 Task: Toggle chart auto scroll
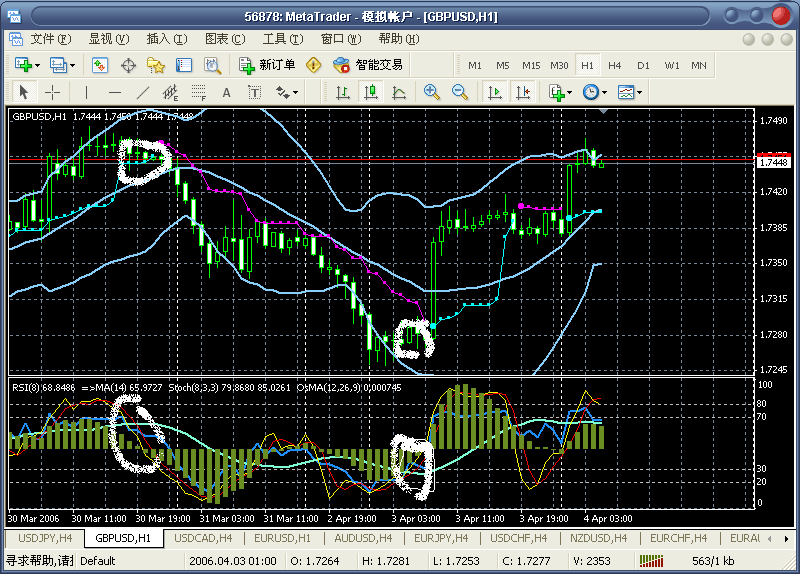[x=494, y=92]
